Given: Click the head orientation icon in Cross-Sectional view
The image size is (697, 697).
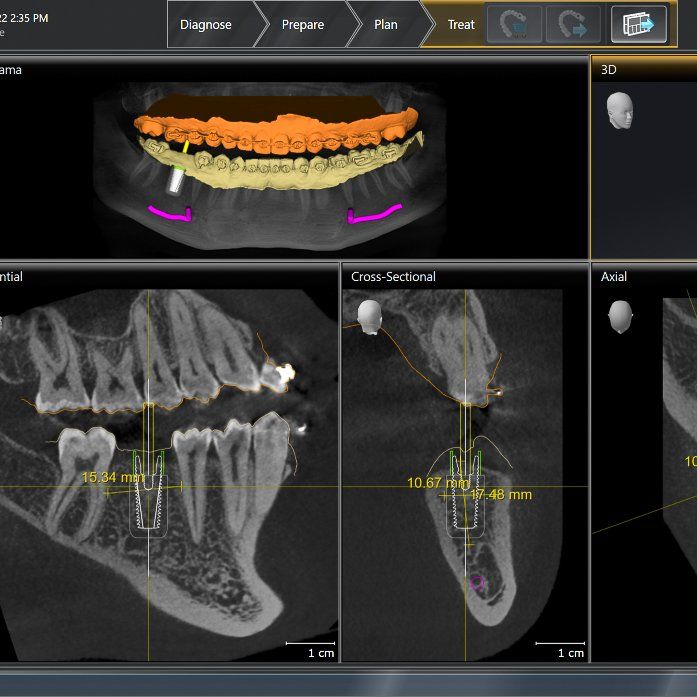Looking at the screenshot, I should click(370, 317).
